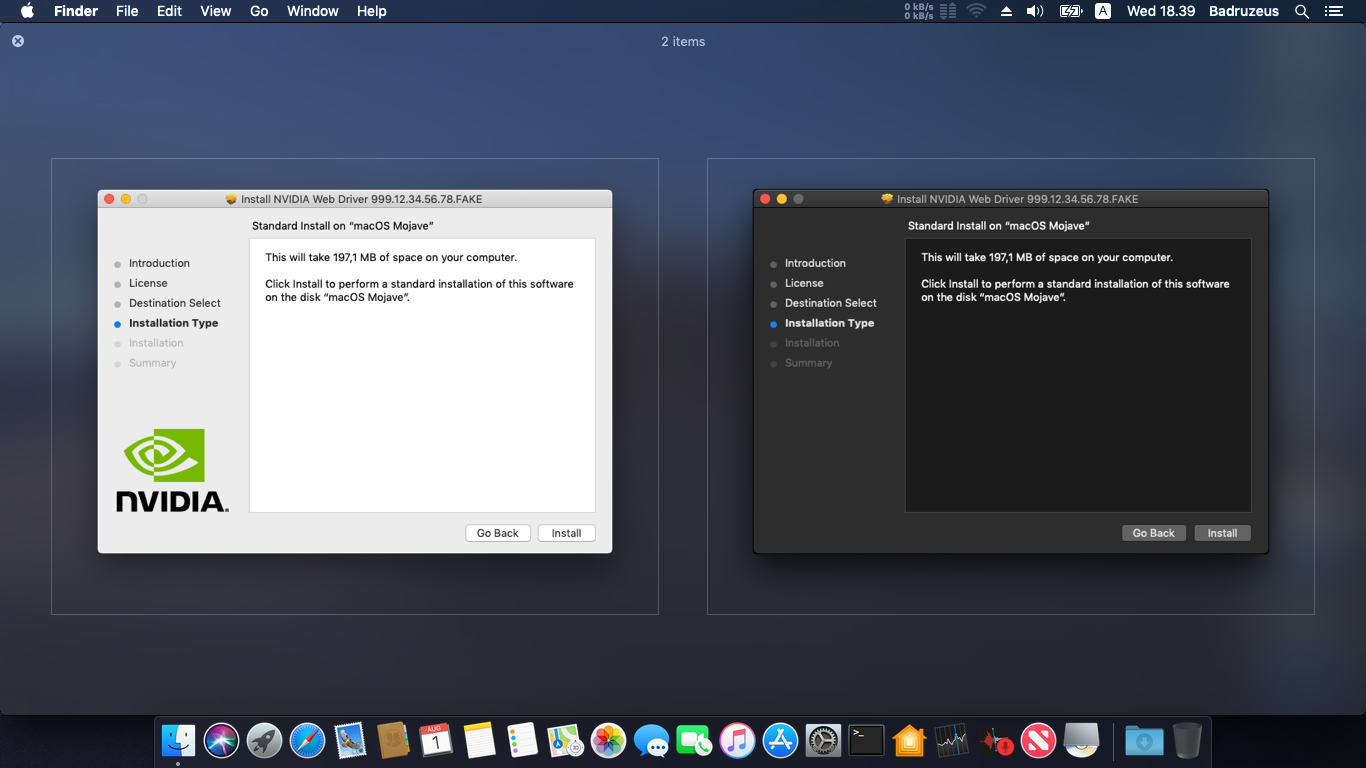Viewport: 1366px width, 768px height.
Task: Open the Window menu
Action: click(x=313, y=11)
